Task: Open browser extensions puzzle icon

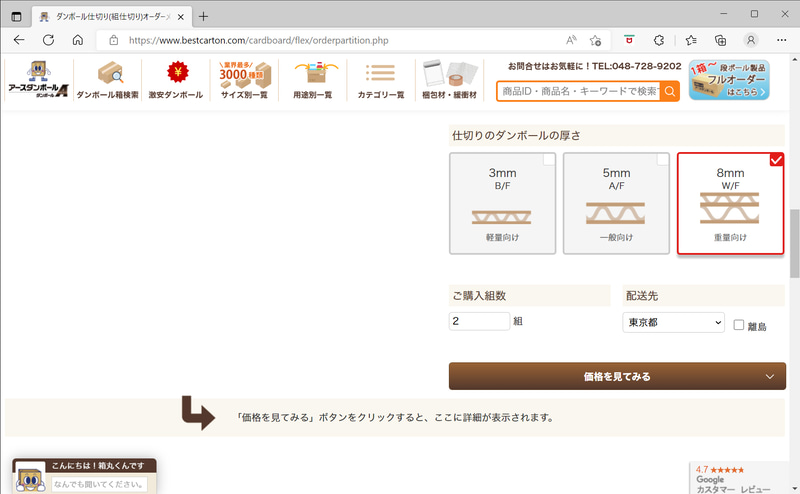Action: [659, 40]
